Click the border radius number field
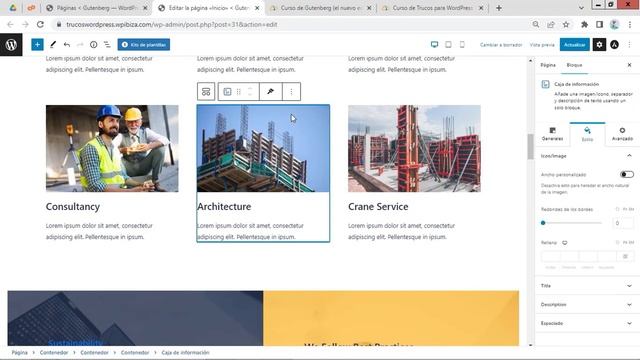The width and height of the screenshot is (640, 360). coord(623,223)
